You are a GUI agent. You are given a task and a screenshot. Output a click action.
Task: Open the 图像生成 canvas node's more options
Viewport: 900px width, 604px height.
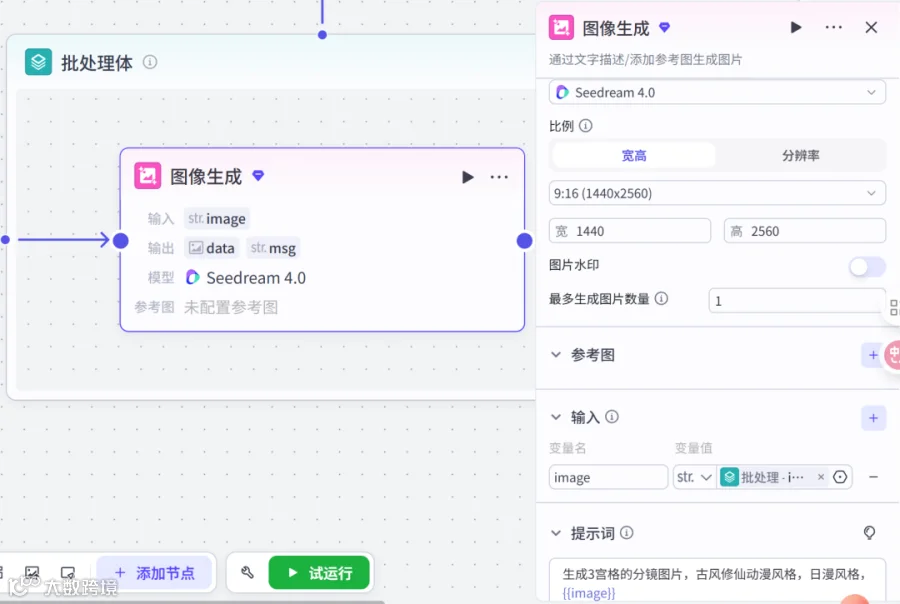[x=499, y=177]
